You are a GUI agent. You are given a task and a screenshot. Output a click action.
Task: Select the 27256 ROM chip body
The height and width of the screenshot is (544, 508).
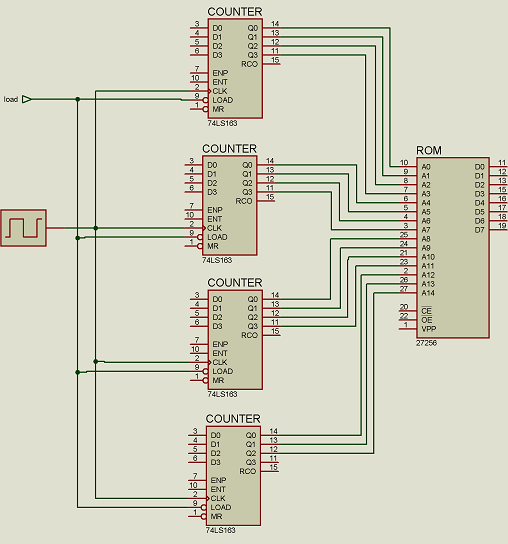(453, 248)
